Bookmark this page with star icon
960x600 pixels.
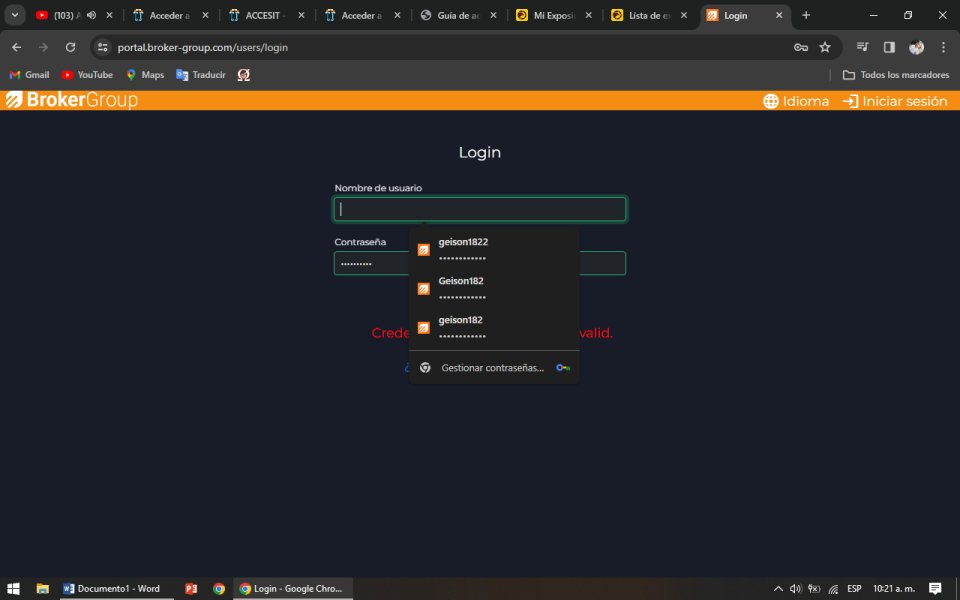tap(825, 47)
